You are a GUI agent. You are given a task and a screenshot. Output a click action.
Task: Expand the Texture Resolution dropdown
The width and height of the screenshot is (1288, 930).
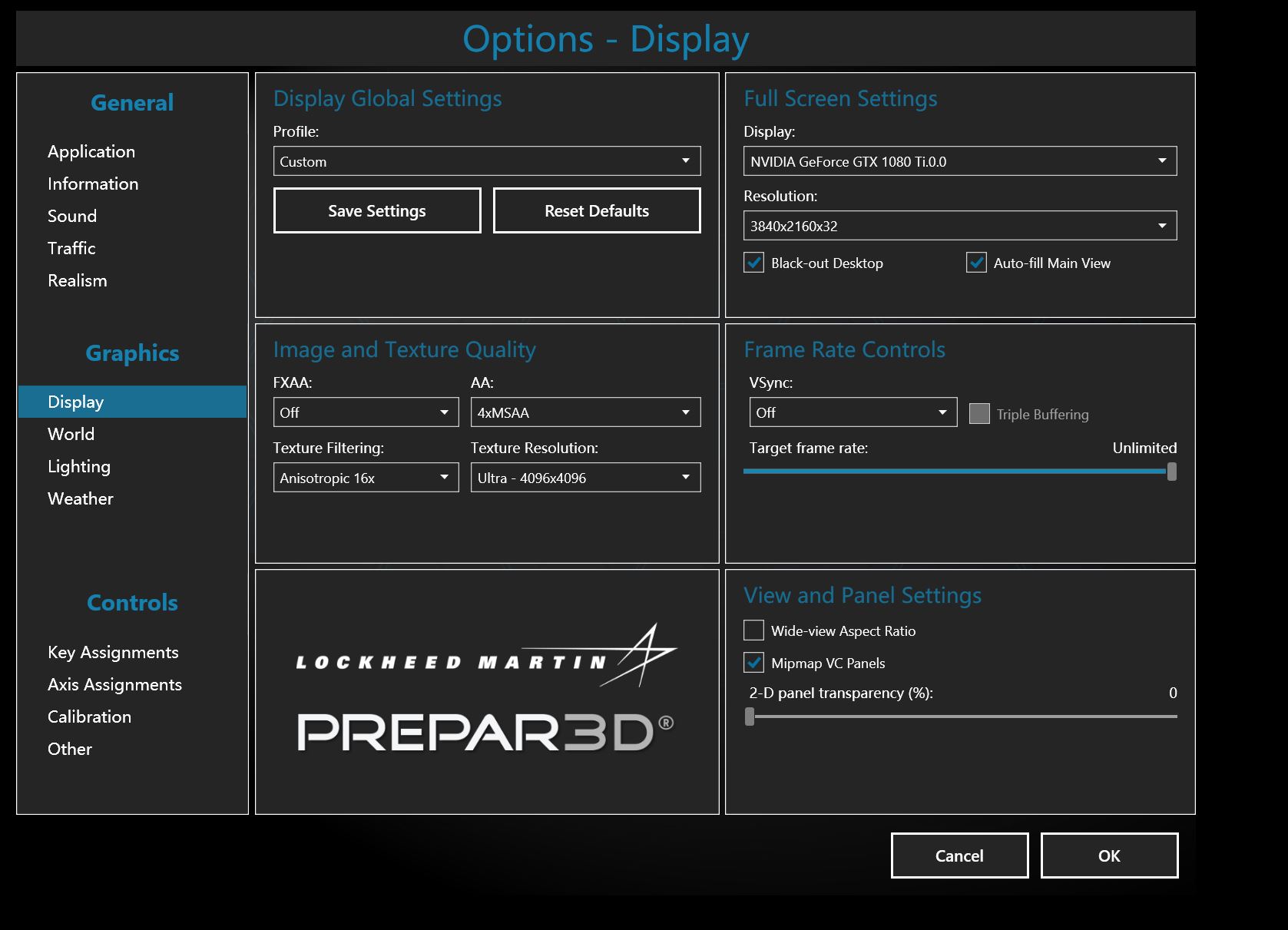585,478
